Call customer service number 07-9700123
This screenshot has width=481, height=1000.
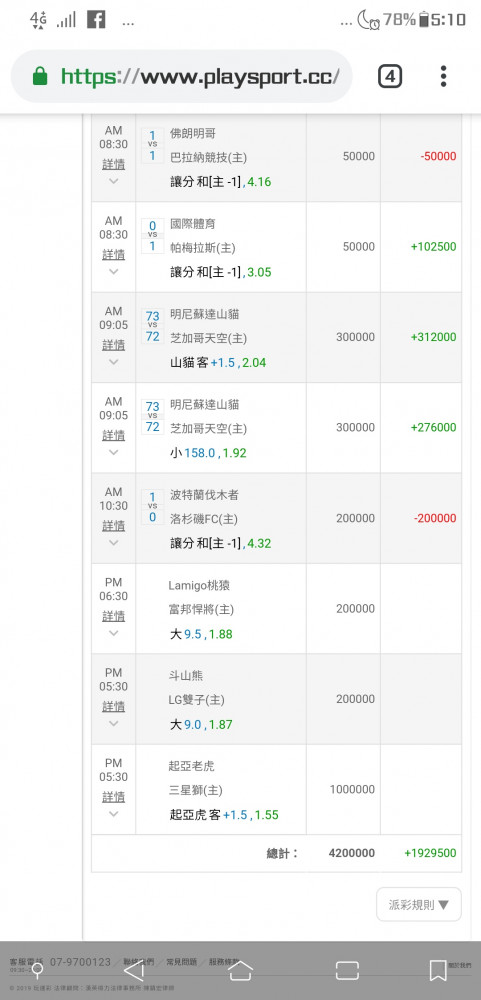[80, 962]
